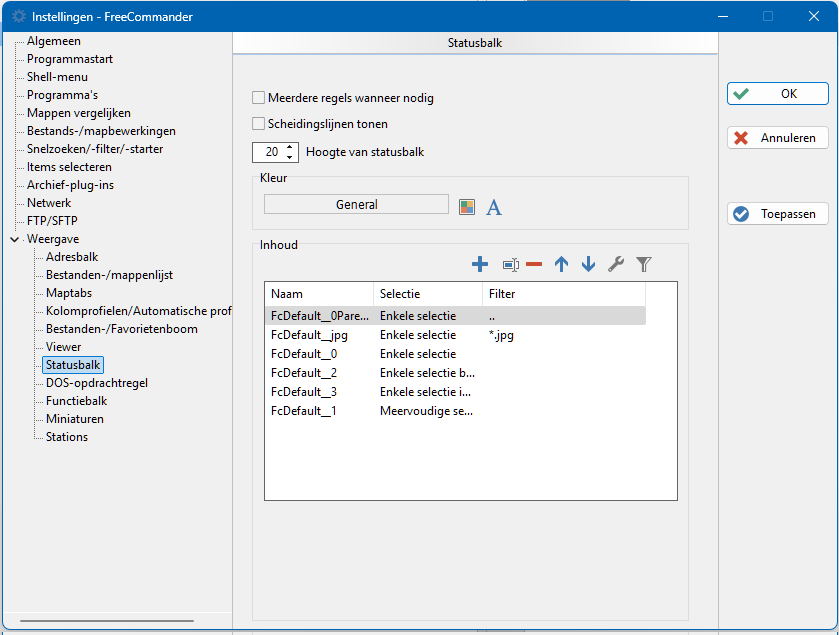The height and width of the screenshot is (635, 839).
Task: Select Algemeen in settings tree
Action: pos(54,41)
